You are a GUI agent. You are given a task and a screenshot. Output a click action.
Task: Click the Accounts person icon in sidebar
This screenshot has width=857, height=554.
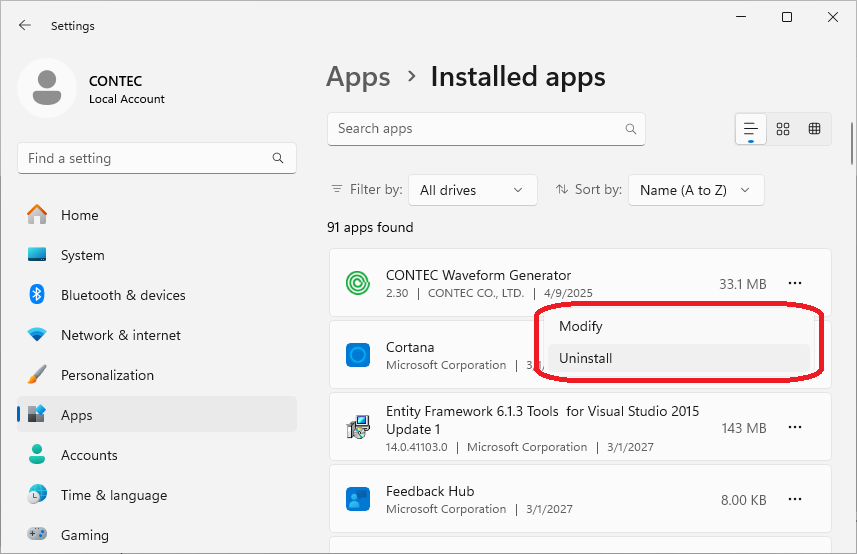tap(37, 455)
